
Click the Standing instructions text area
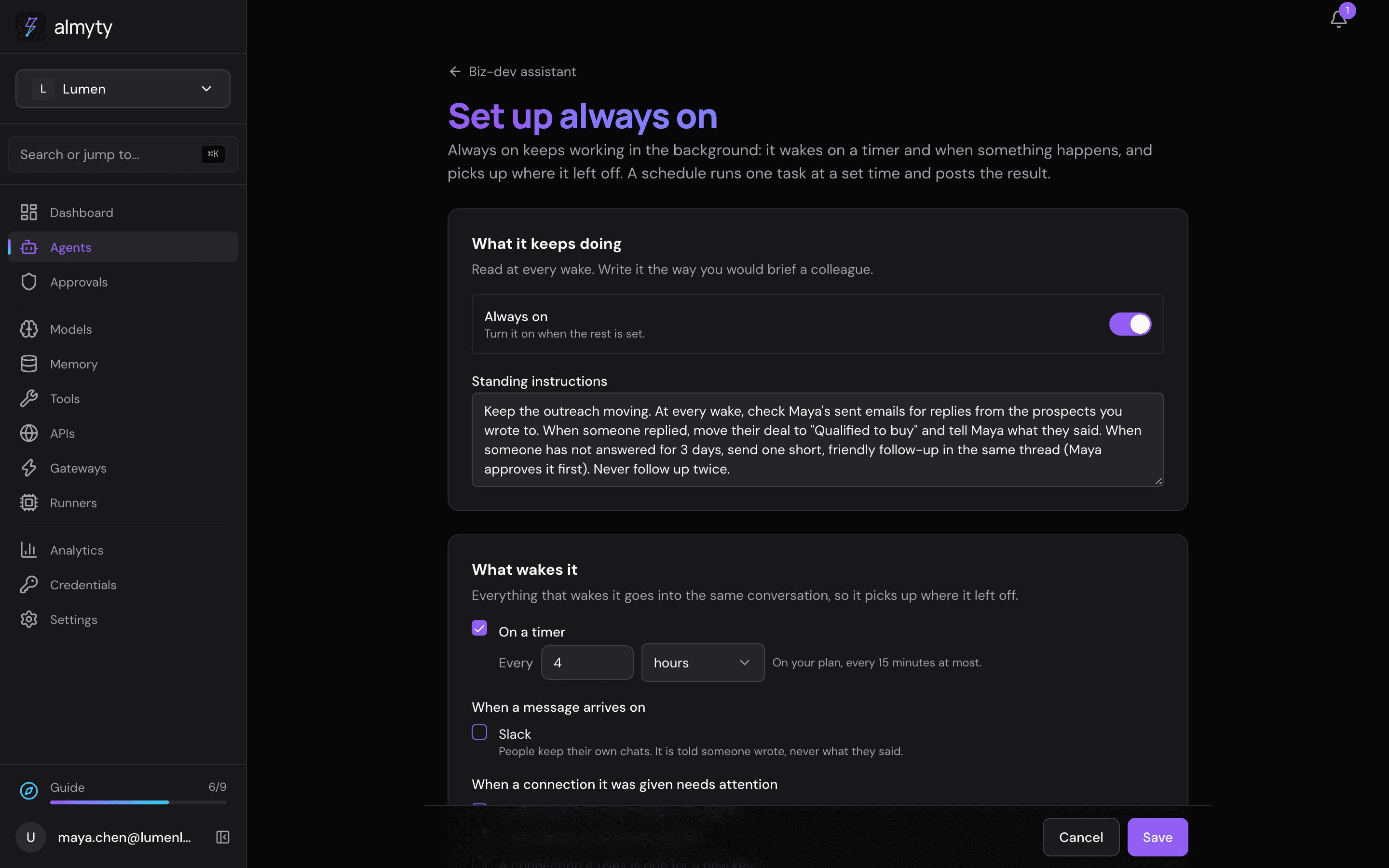pyautogui.click(x=817, y=440)
